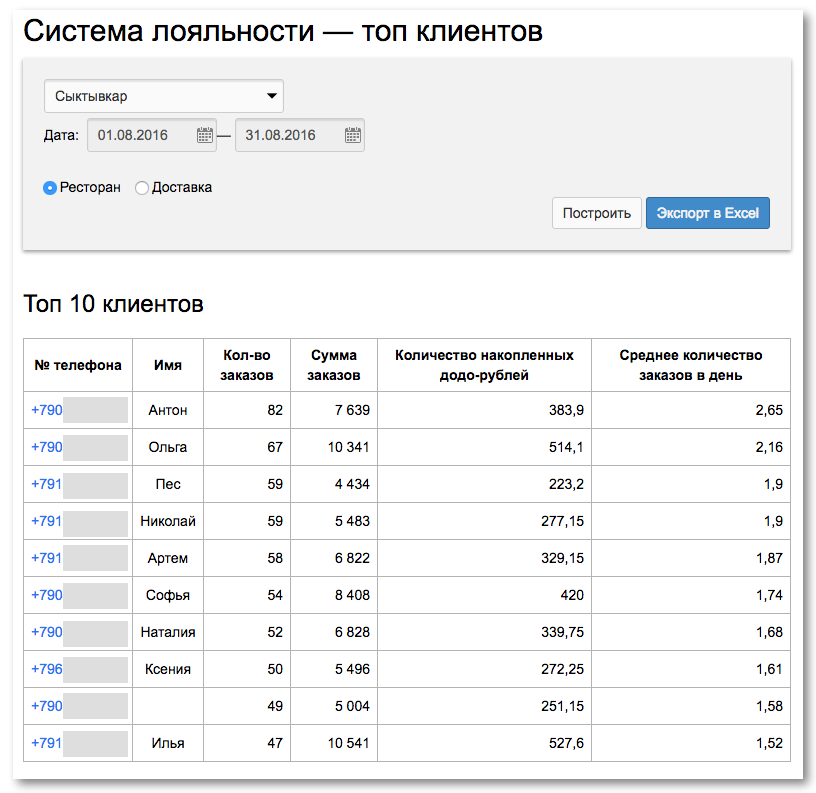This screenshot has width=816, height=793.
Task: Select the Ресторан radio button
Action: click(50, 188)
